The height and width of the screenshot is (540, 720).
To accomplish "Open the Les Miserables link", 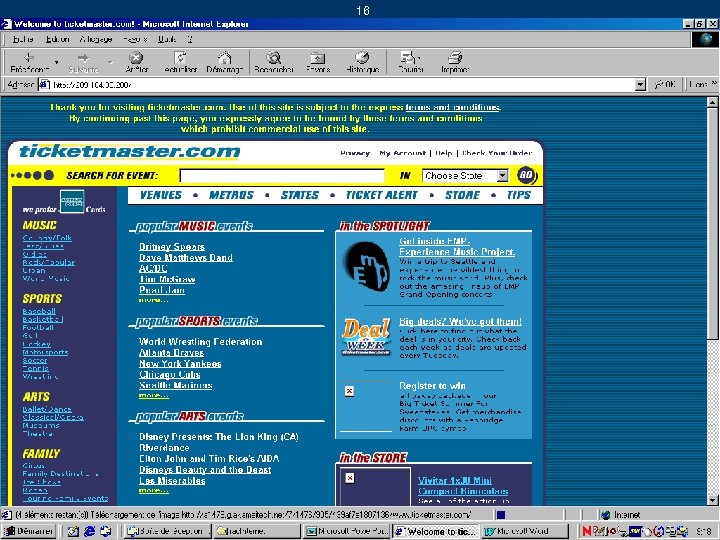I will coord(172,481).
